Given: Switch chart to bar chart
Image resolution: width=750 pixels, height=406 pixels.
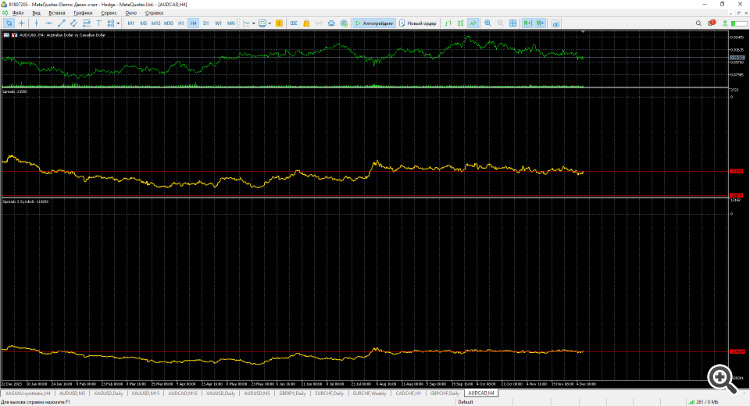Looking at the screenshot, I should pyautogui.click(x=448, y=23).
